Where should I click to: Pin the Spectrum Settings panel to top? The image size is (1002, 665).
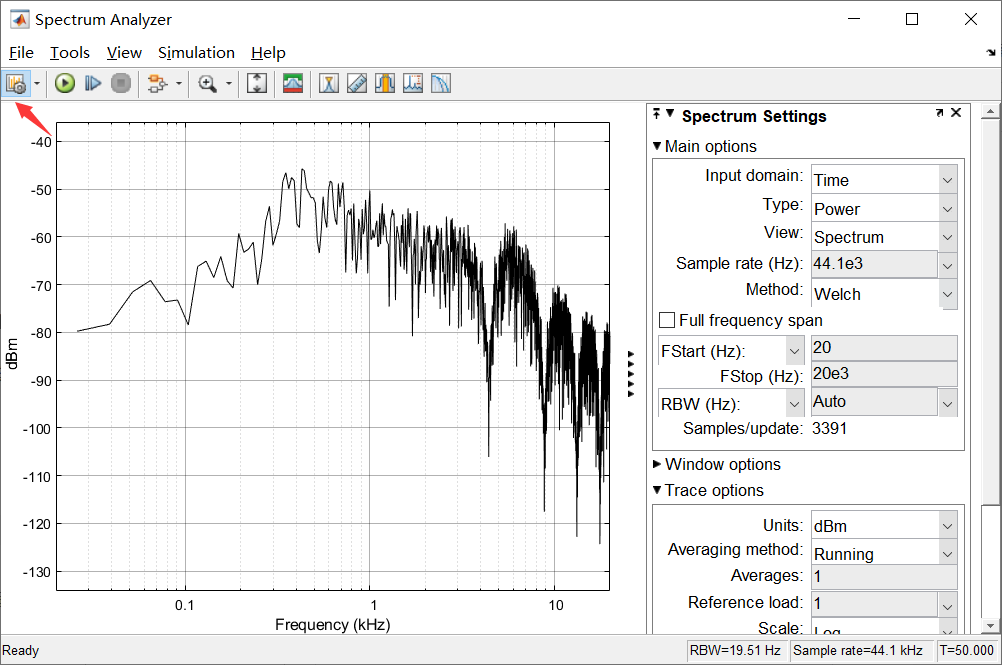coord(656,113)
